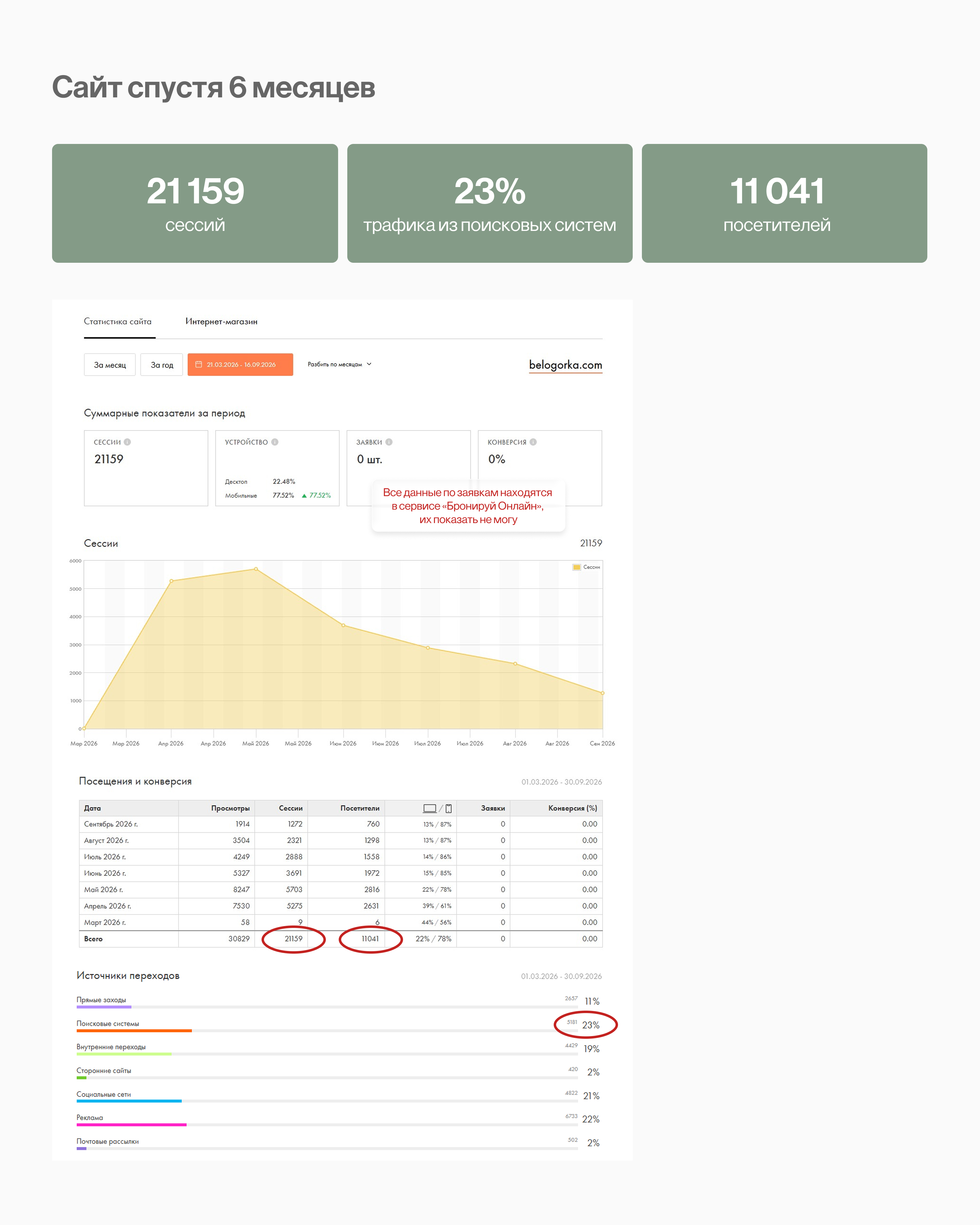
Task: Click the info icon next to ЗАЯВКИ
Action: coord(389,442)
